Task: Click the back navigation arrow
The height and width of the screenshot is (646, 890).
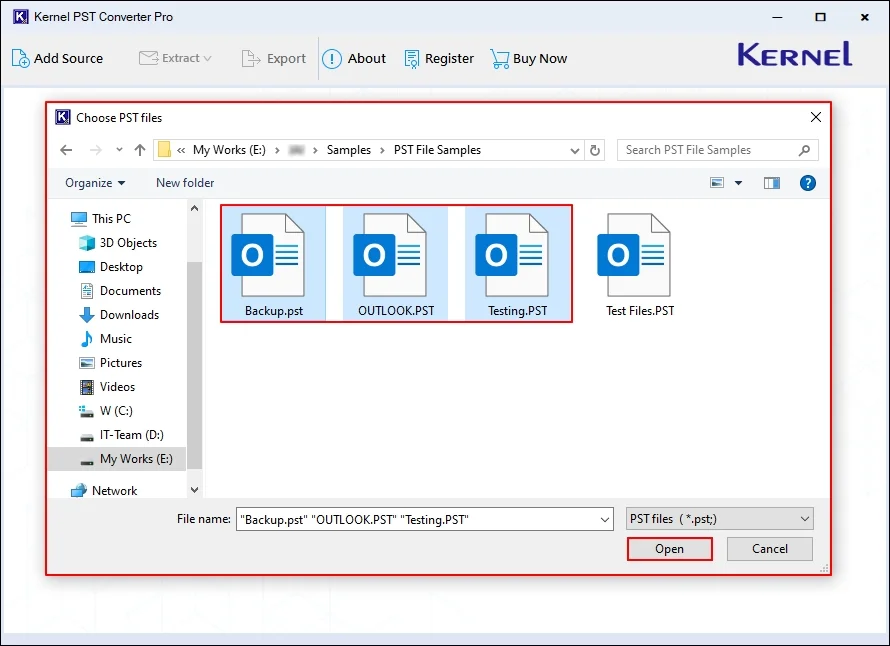Action: click(66, 150)
